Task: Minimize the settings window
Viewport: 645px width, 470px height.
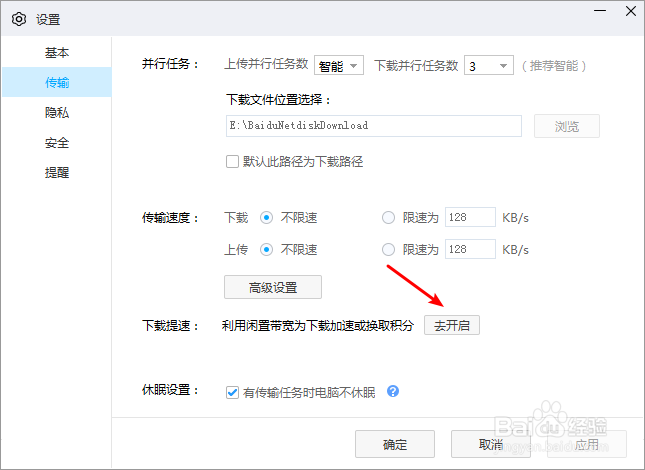Action: [600, 11]
